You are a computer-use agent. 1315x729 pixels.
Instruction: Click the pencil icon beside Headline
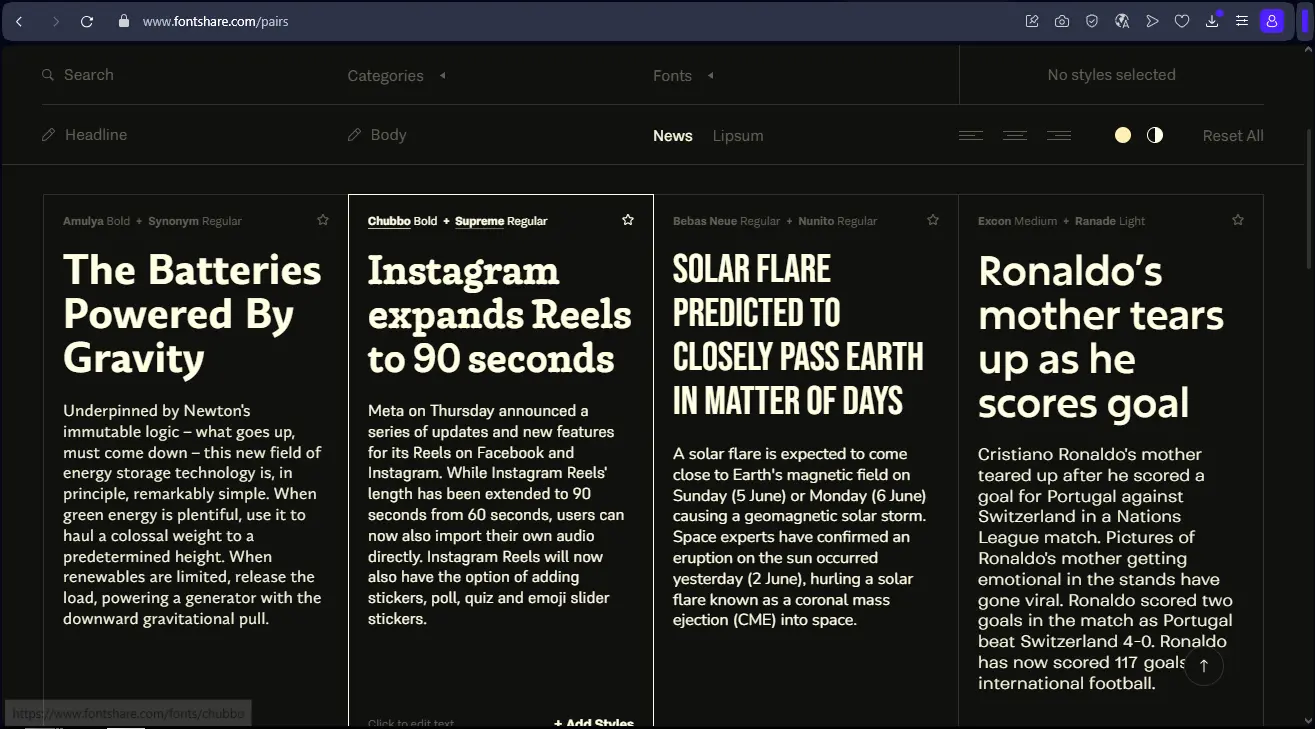pyautogui.click(x=48, y=134)
